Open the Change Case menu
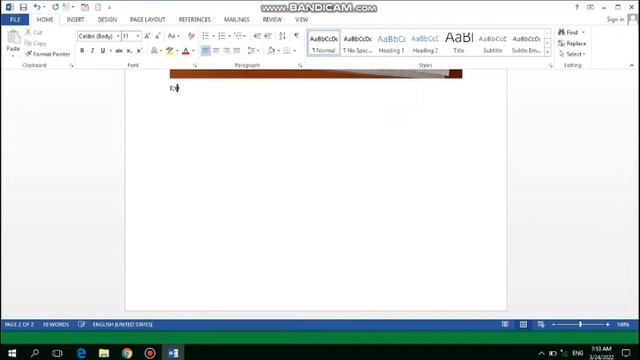The image size is (640, 360). point(173,36)
